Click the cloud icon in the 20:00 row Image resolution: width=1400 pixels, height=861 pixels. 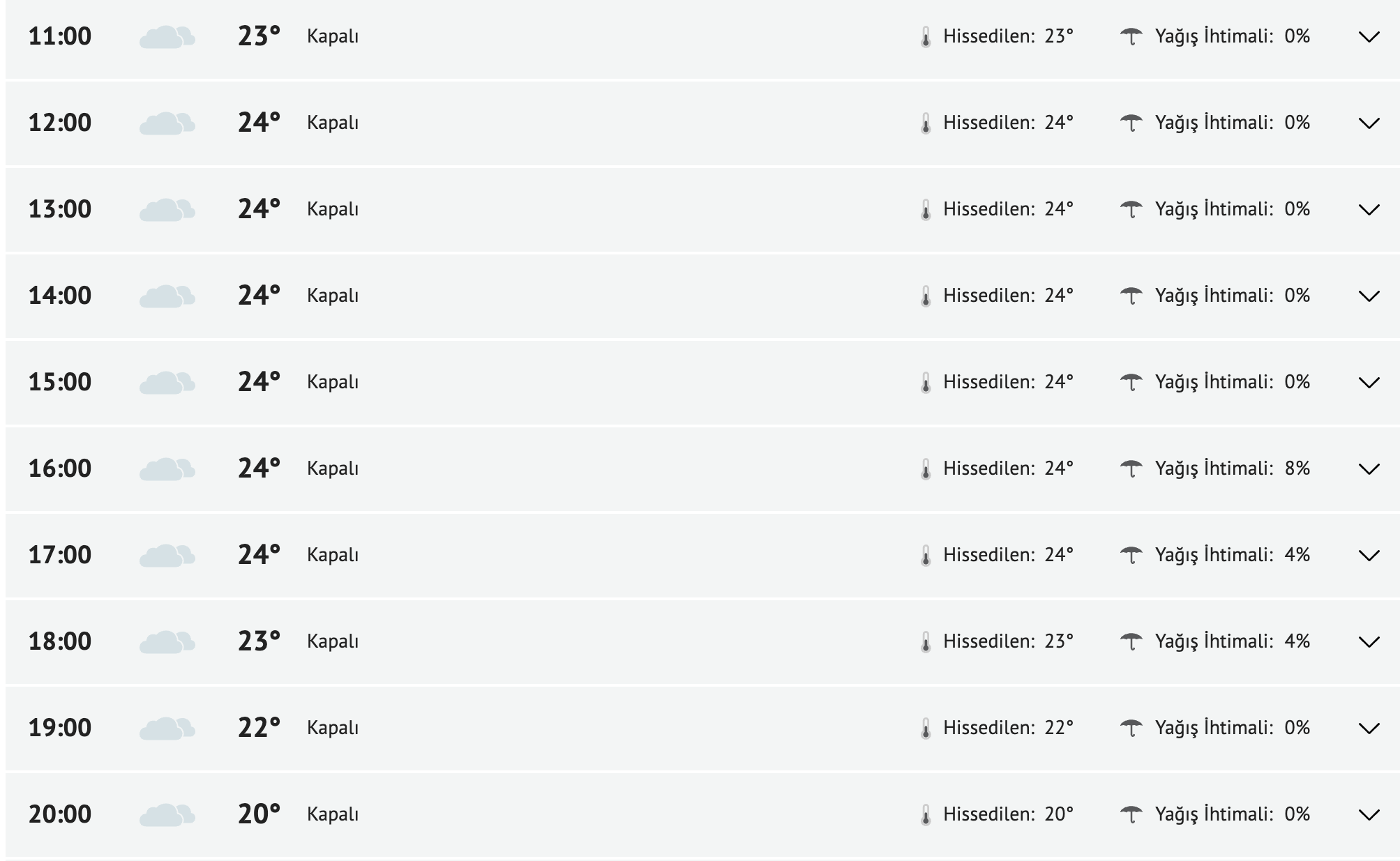pyautogui.click(x=167, y=815)
